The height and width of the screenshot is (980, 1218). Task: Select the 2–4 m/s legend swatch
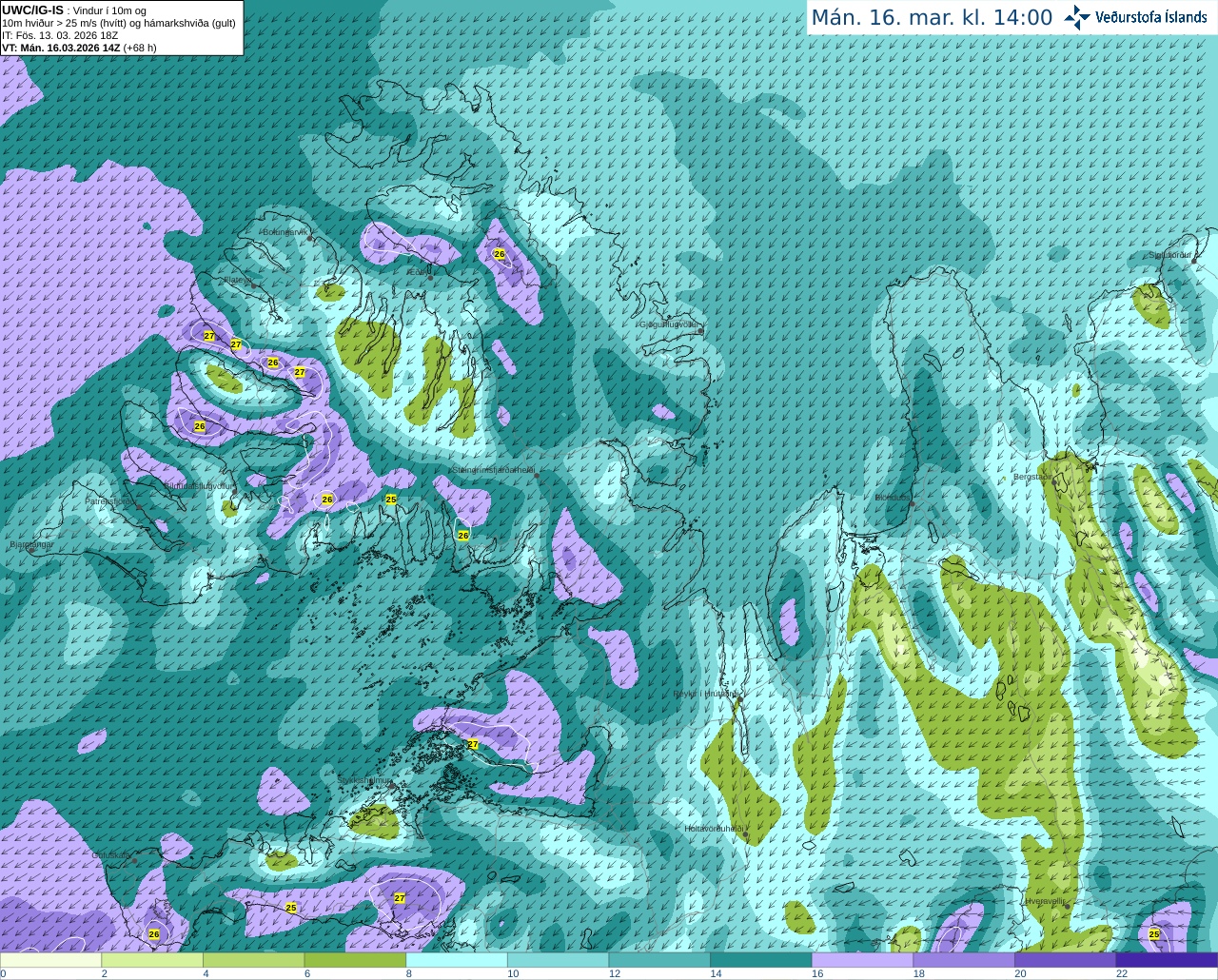click(152, 960)
